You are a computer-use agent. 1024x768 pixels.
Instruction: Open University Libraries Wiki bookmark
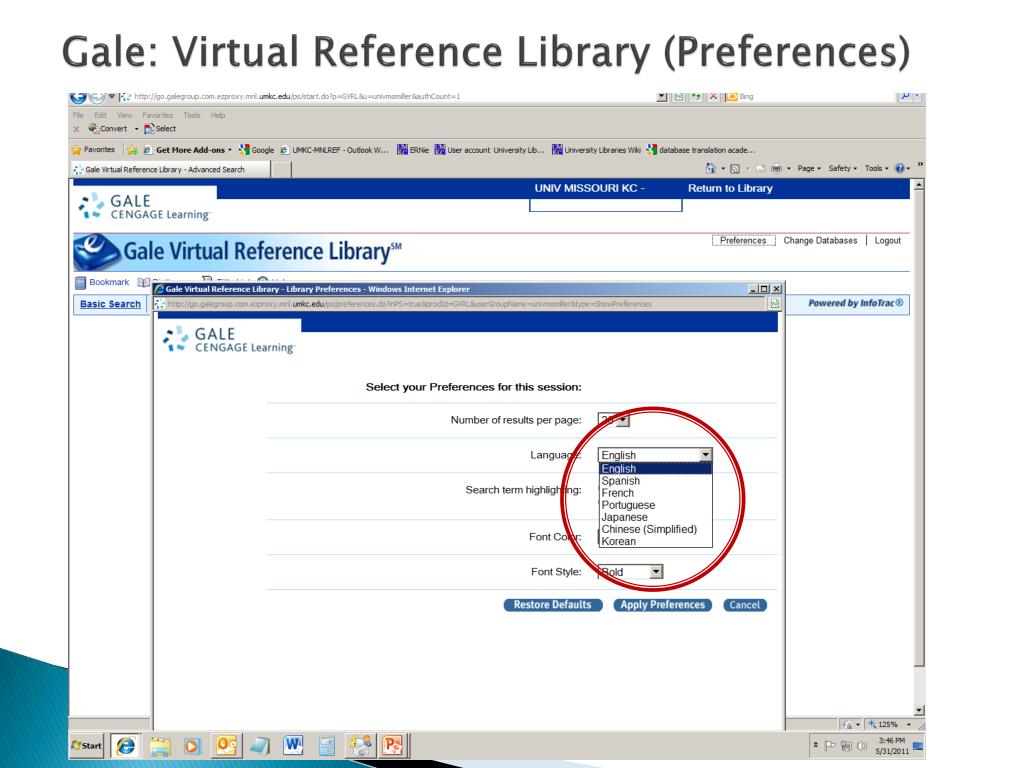tap(596, 150)
